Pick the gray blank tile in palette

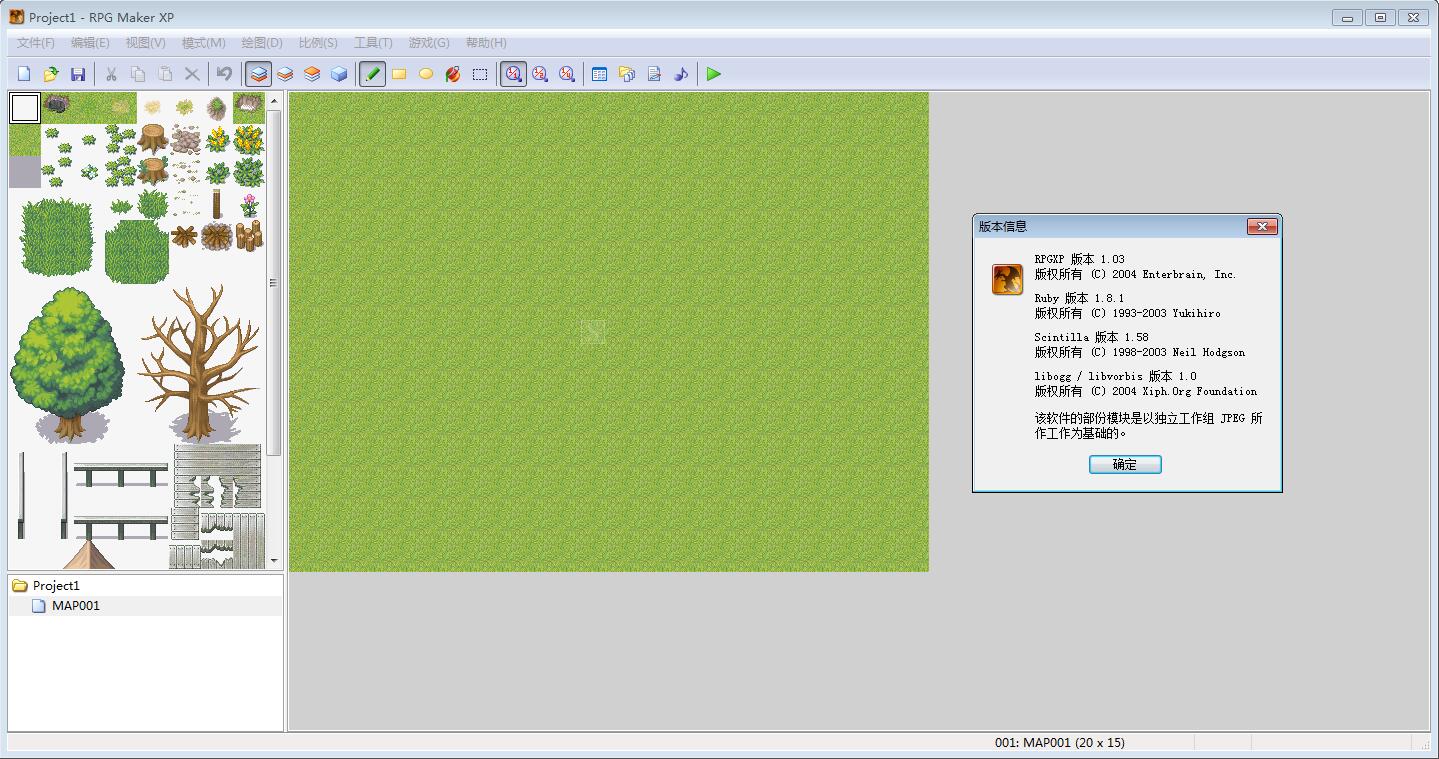pyautogui.click(x=25, y=172)
